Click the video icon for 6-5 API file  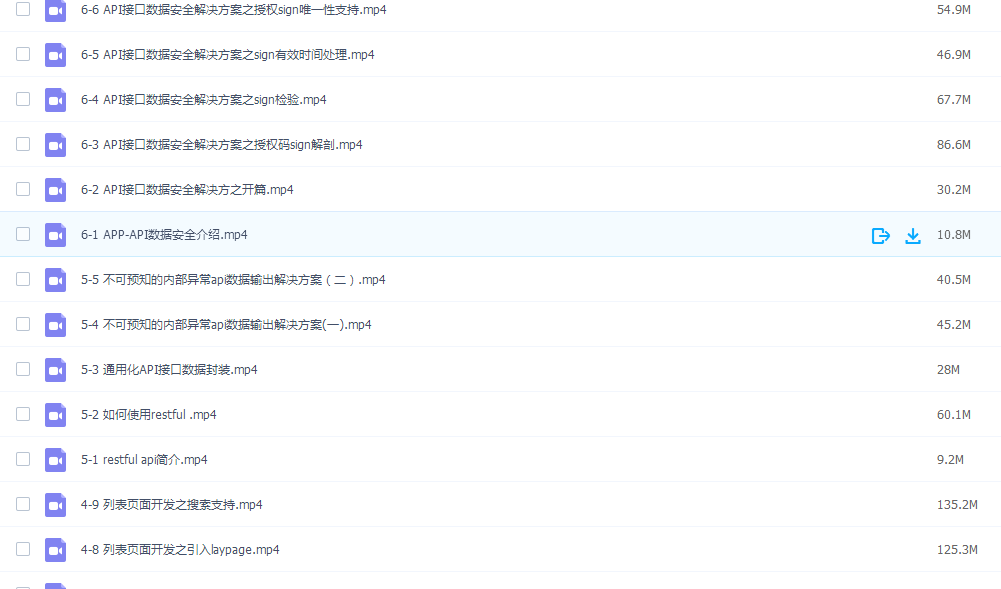point(56,55)
